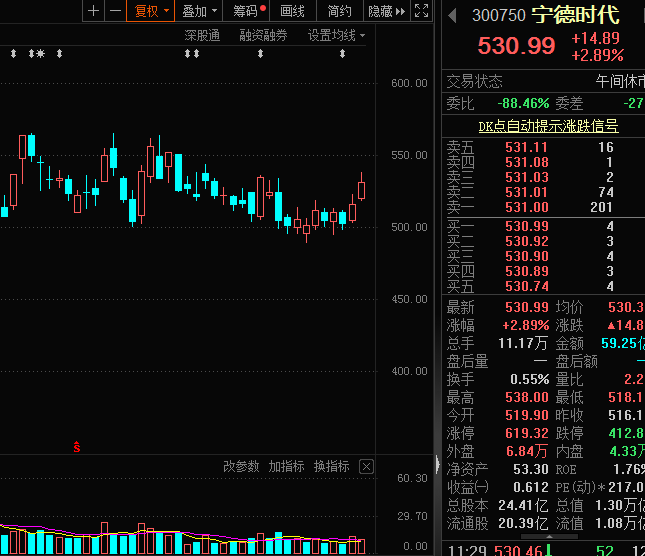Click the red S marker on chart
Image resolution: width=645 pixels, height=556 pixels.
pyautogui.click(x=77, y=446)
